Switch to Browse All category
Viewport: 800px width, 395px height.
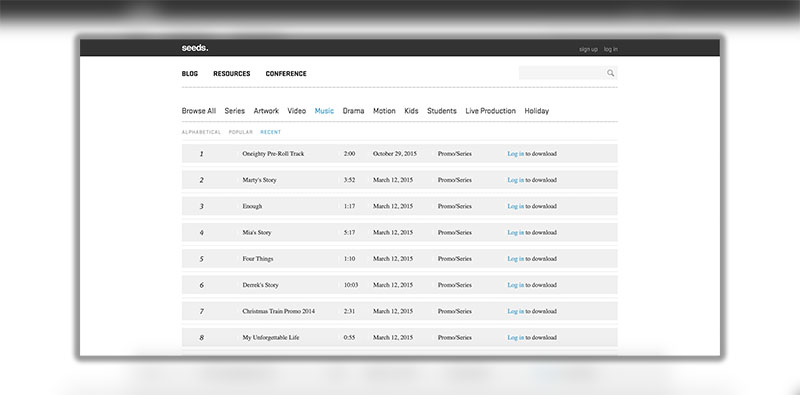(199, 111)
